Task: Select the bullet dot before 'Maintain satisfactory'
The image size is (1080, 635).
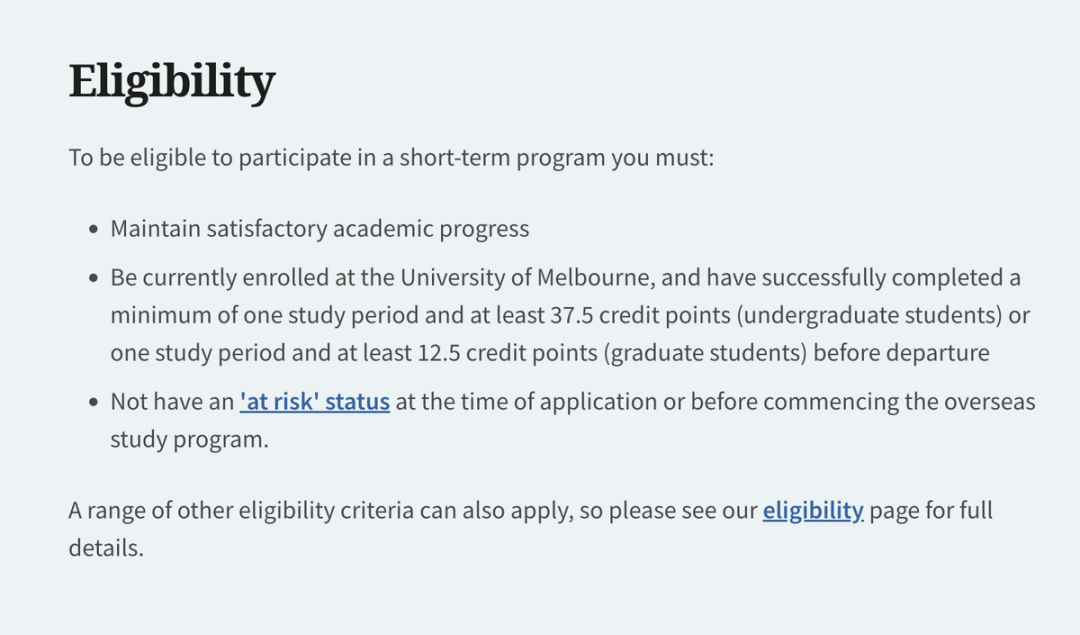Action: tap(94, 229)
